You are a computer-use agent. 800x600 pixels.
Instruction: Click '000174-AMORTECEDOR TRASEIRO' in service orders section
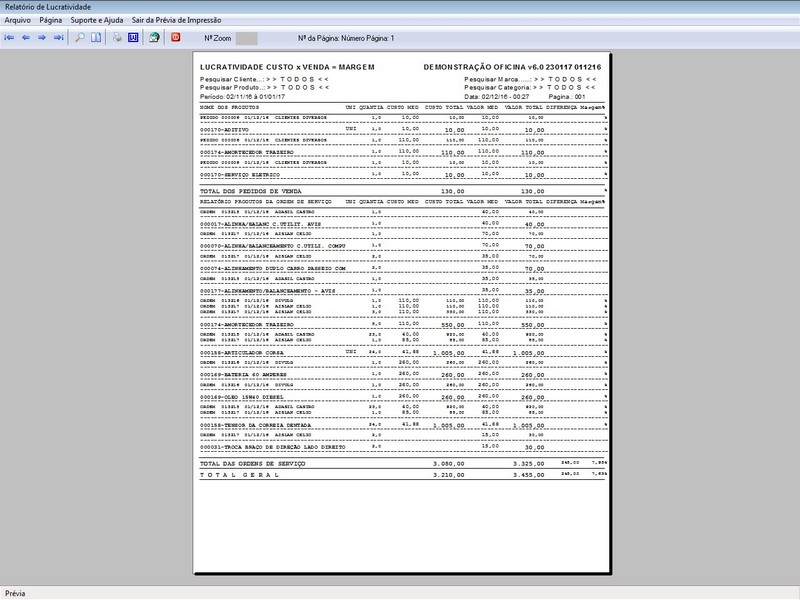tap(403, 324)
